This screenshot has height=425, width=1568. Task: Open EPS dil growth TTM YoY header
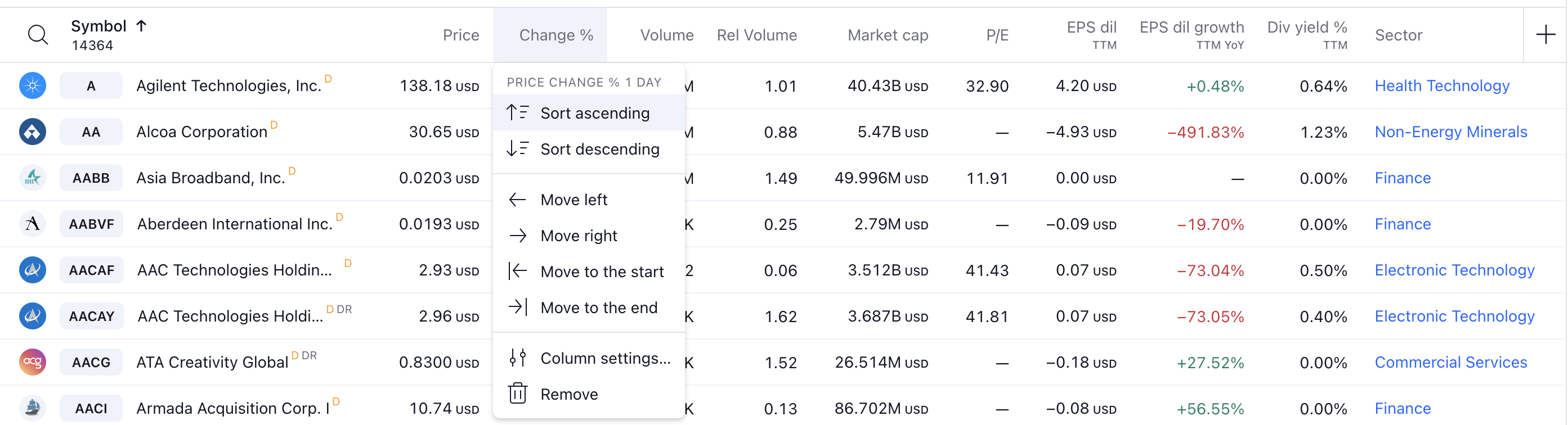(1191, 35)
